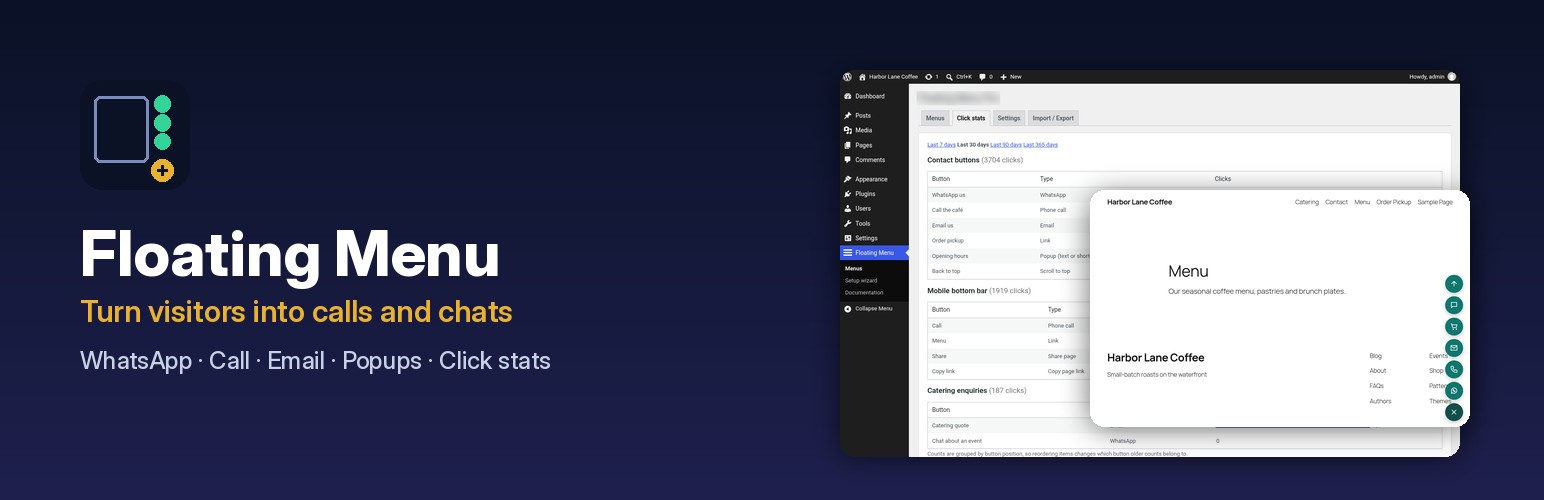Image resolution: width=1544 pixels, height=500 pixels.
Task: Click the floating phone call button
Action: pos(1454,369)
